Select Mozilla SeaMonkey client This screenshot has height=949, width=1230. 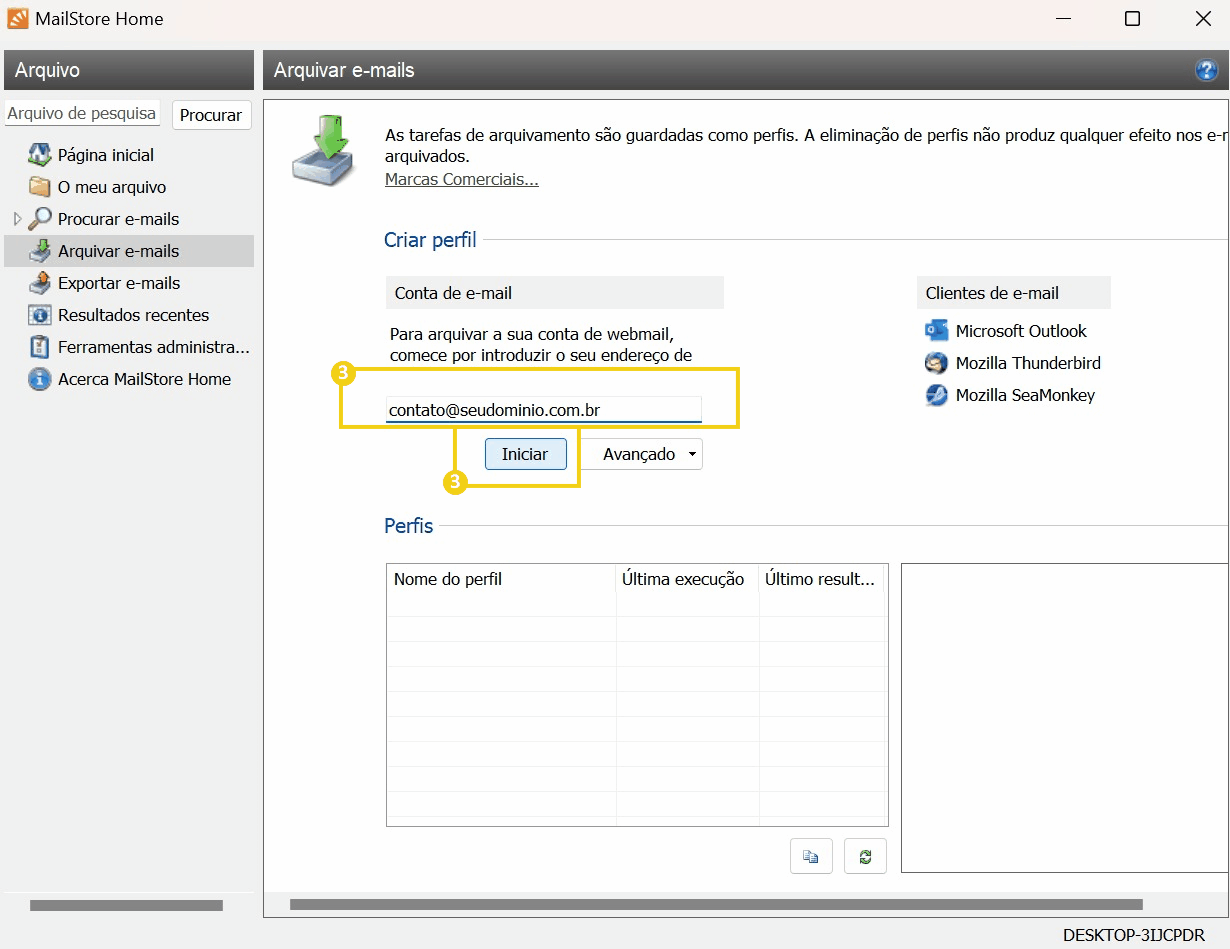click(x=1022, y=395)
